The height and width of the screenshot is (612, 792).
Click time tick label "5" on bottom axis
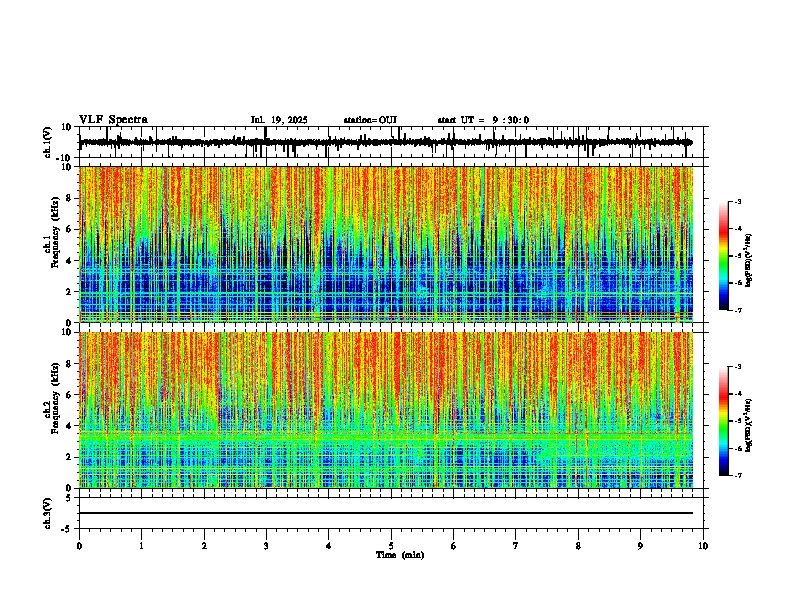coord(391,546)
